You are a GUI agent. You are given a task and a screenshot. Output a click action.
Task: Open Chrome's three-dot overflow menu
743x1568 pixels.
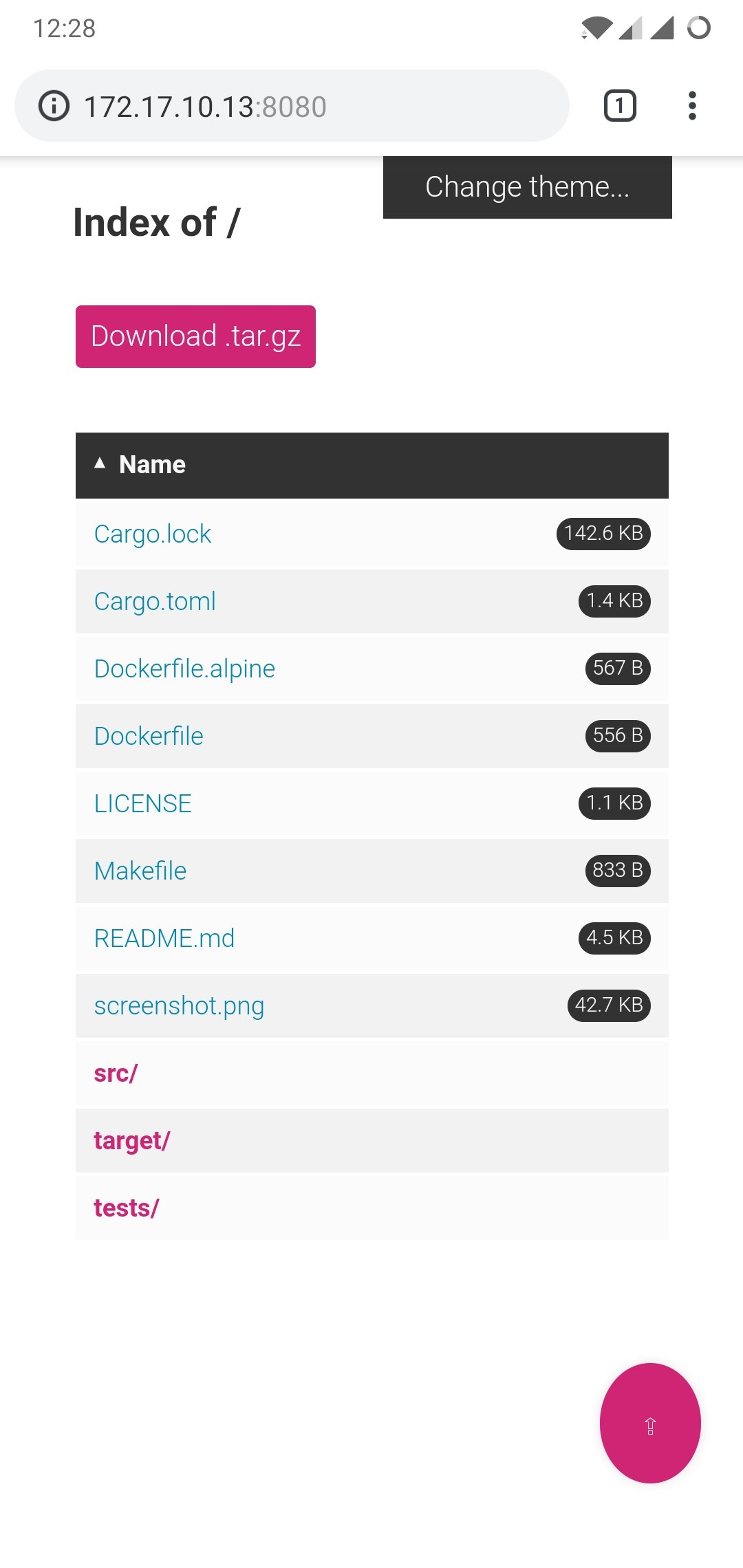pos(692,106)
